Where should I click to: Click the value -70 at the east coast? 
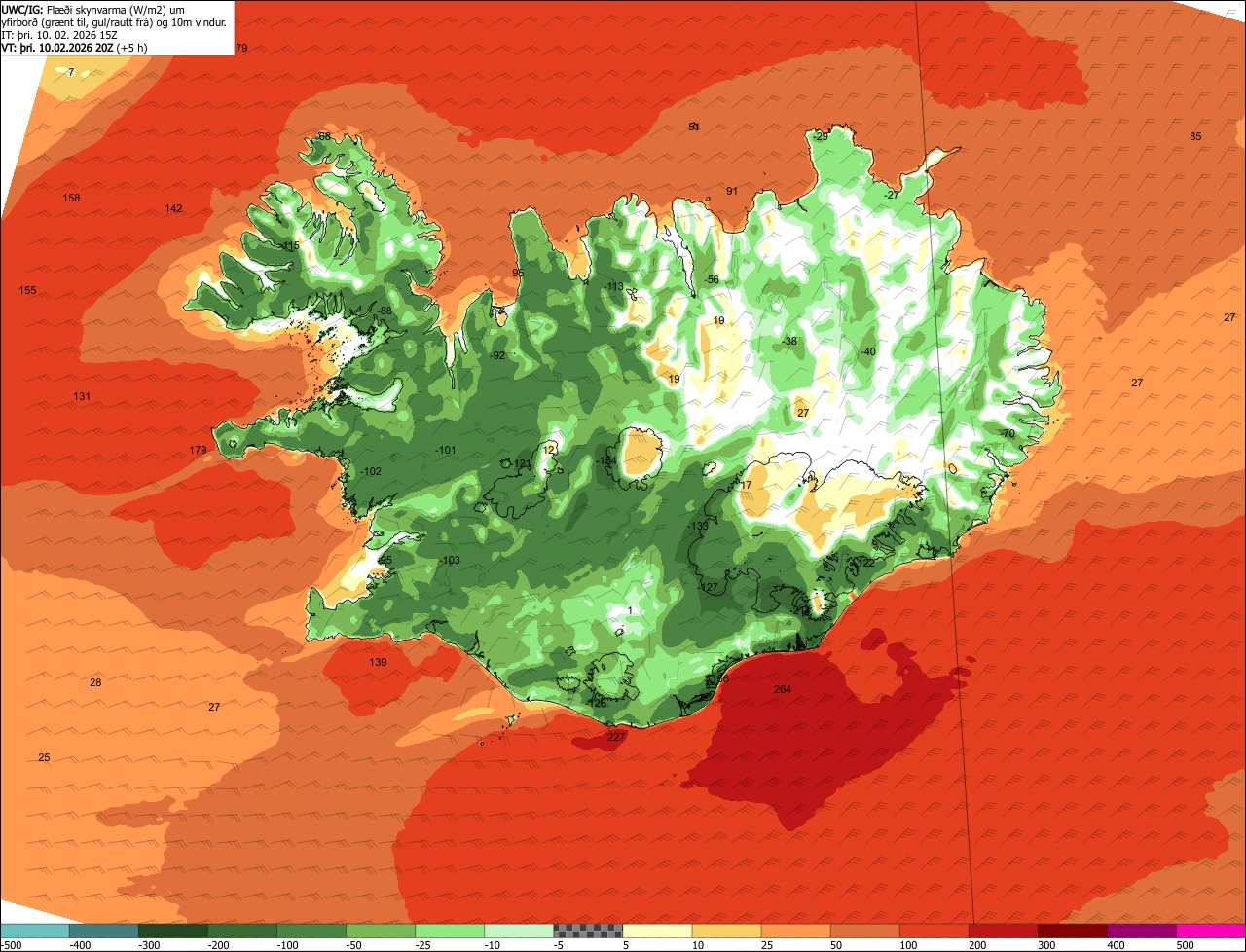click(x=1007, y=433)
